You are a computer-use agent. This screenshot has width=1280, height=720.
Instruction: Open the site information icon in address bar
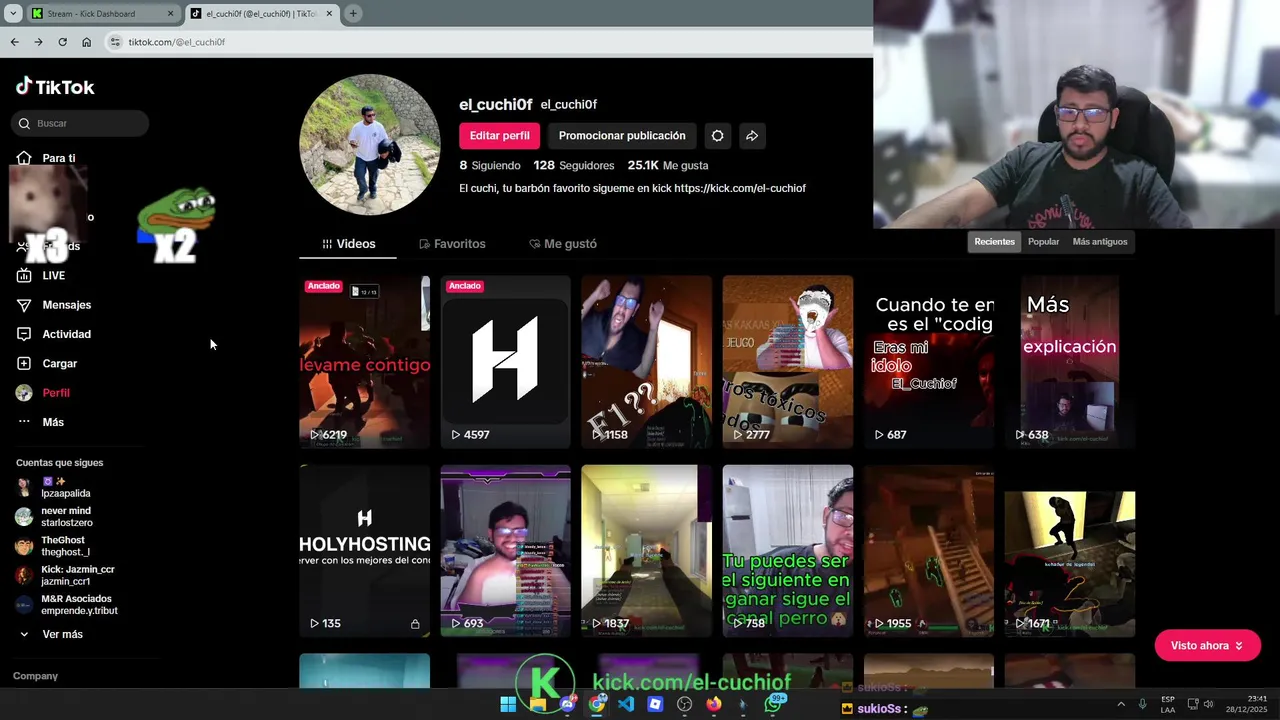pyautogui.click(x=115, y=42)
